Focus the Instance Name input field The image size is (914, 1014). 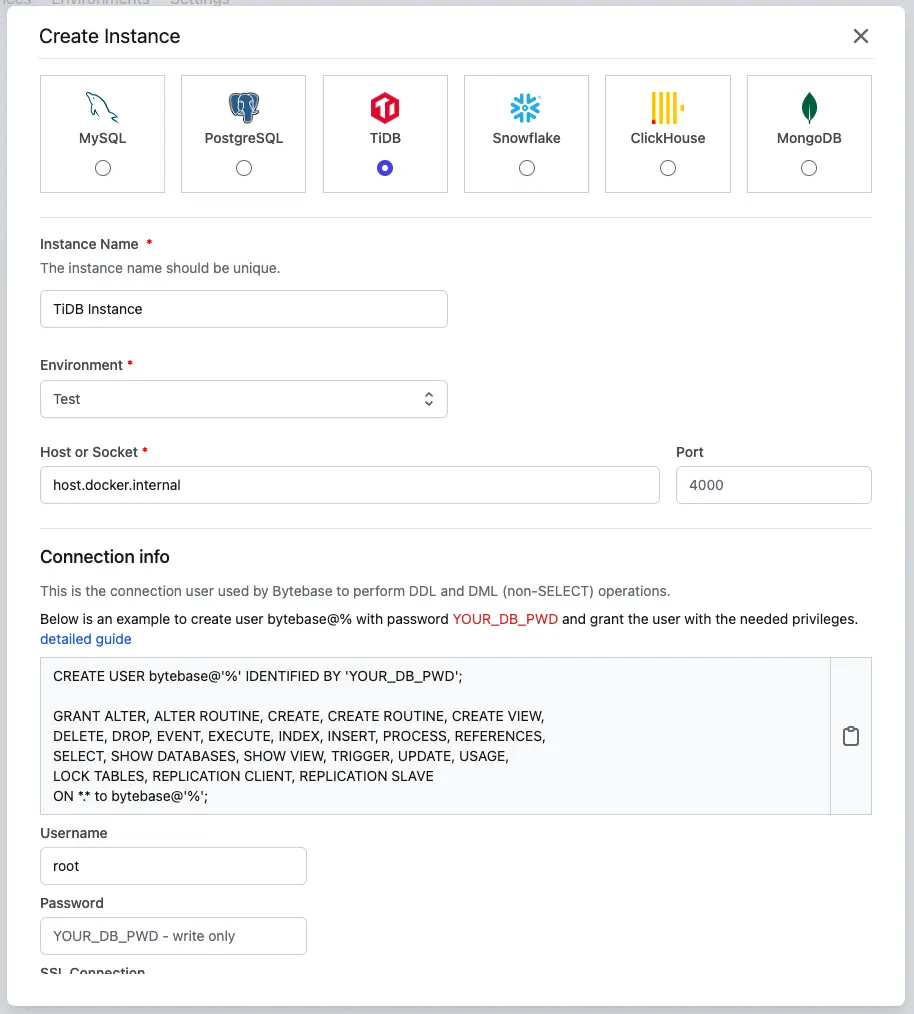[244, 309]
